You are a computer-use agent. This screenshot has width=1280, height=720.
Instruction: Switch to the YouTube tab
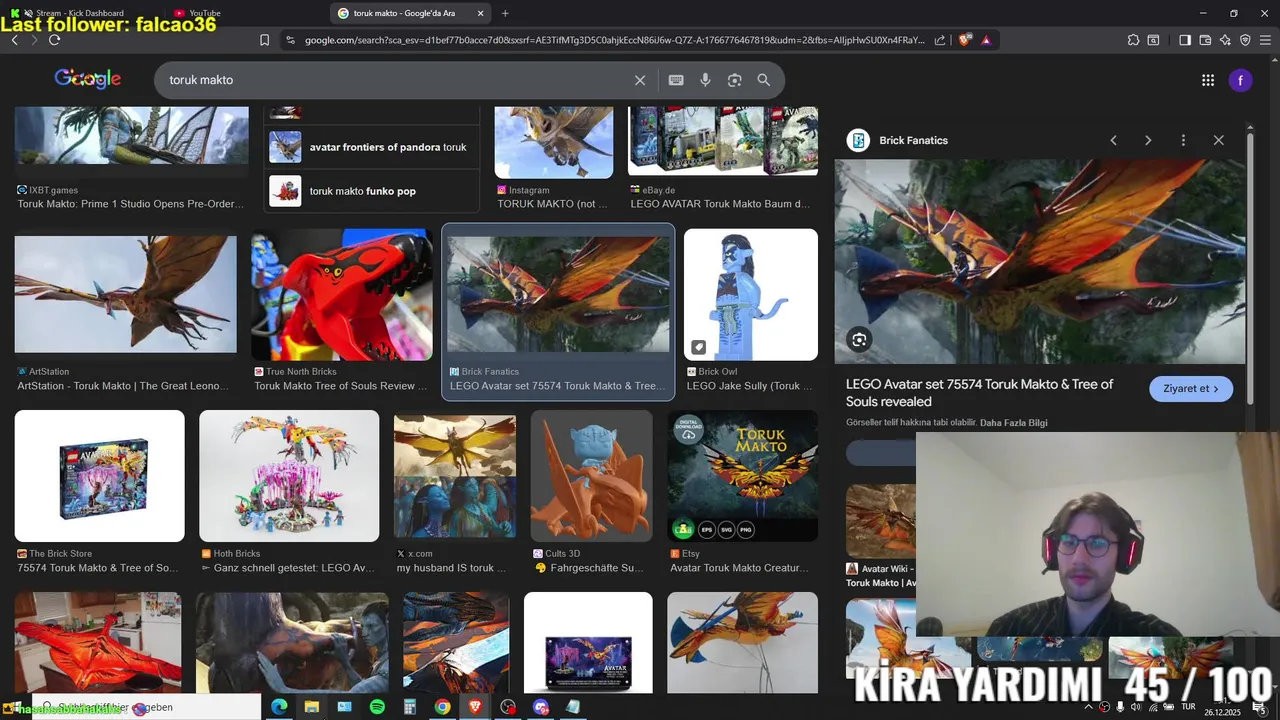click(x=205, y=13)
